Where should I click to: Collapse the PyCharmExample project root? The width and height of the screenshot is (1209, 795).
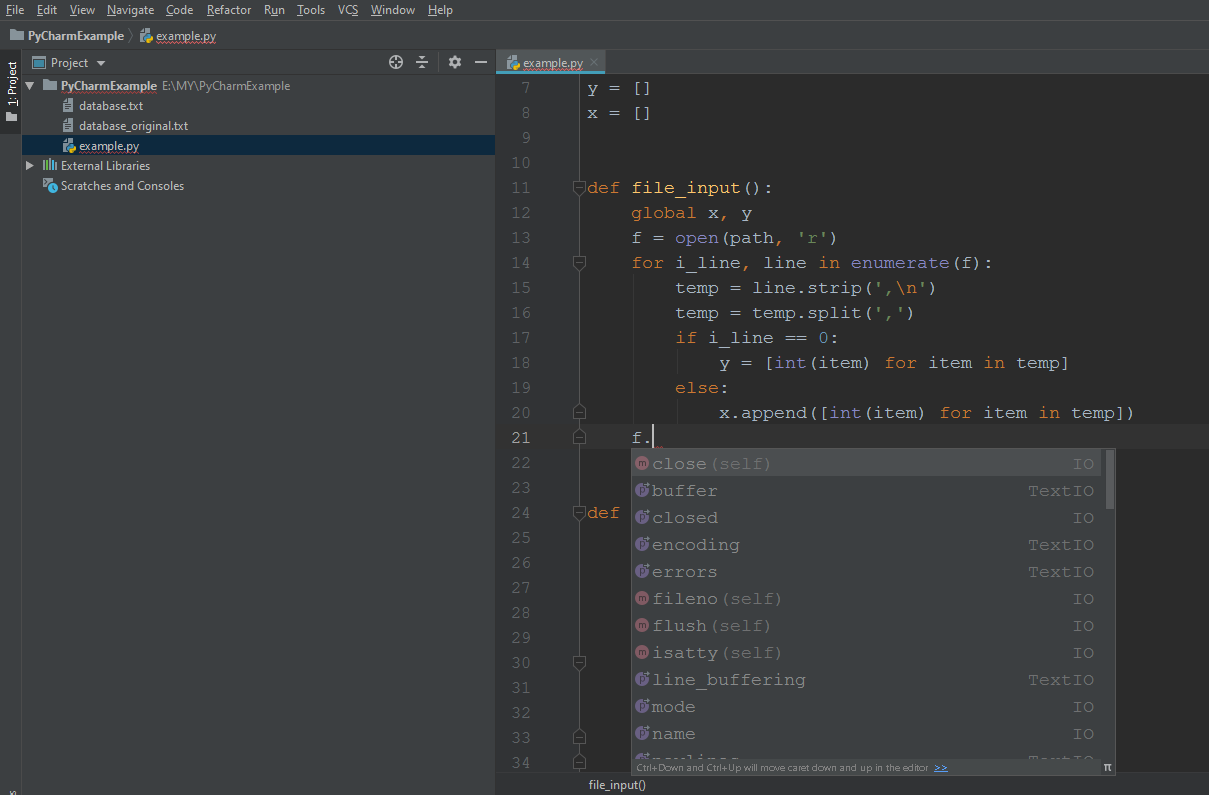pos(30,86)
